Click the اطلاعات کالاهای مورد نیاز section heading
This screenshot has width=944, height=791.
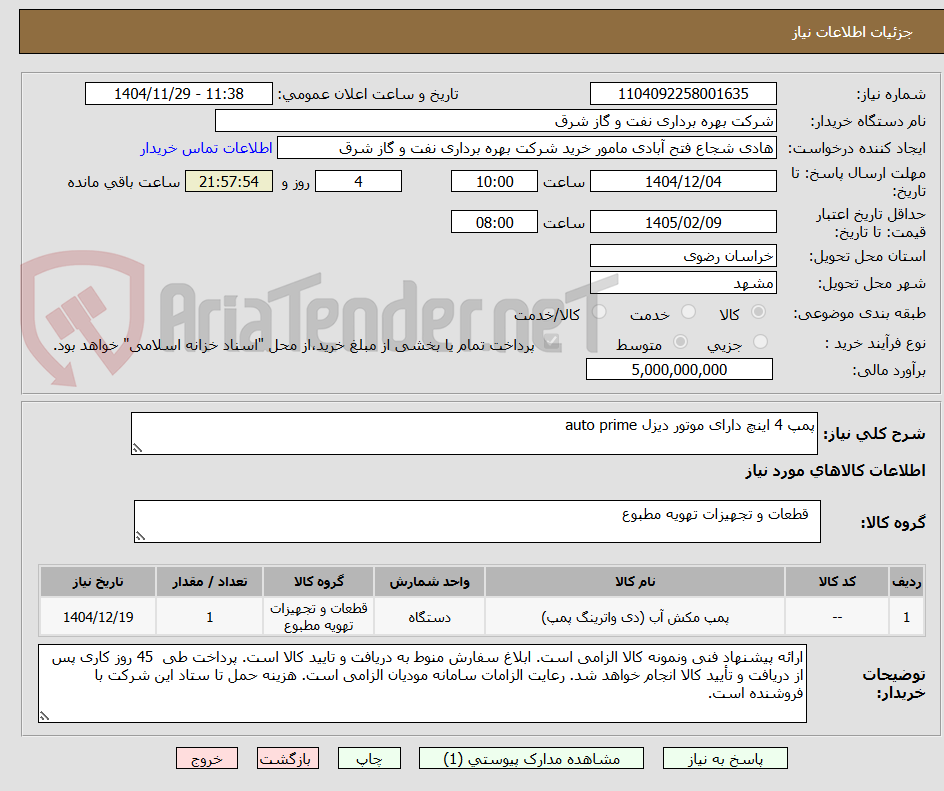coord(835,471)
